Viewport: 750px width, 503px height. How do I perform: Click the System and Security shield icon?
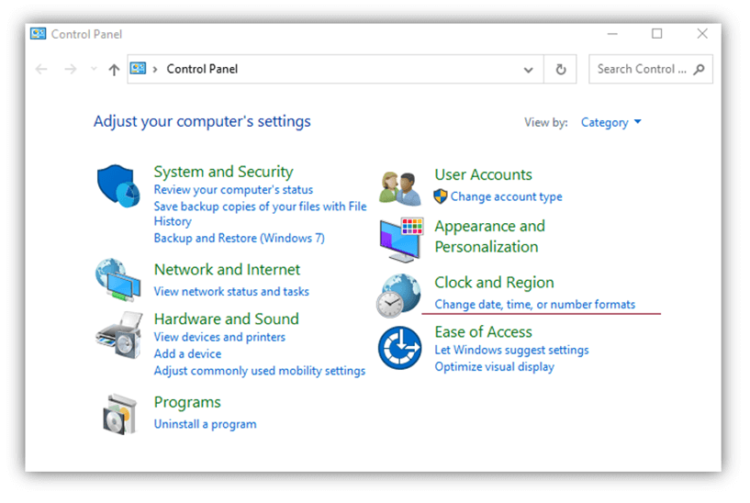[x=119, y=187]
